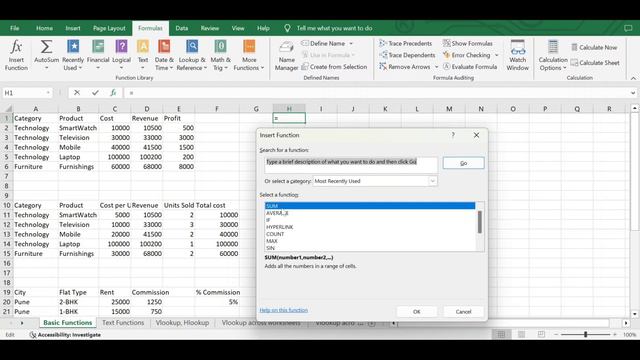Open the Home tab

coord(44,28)
